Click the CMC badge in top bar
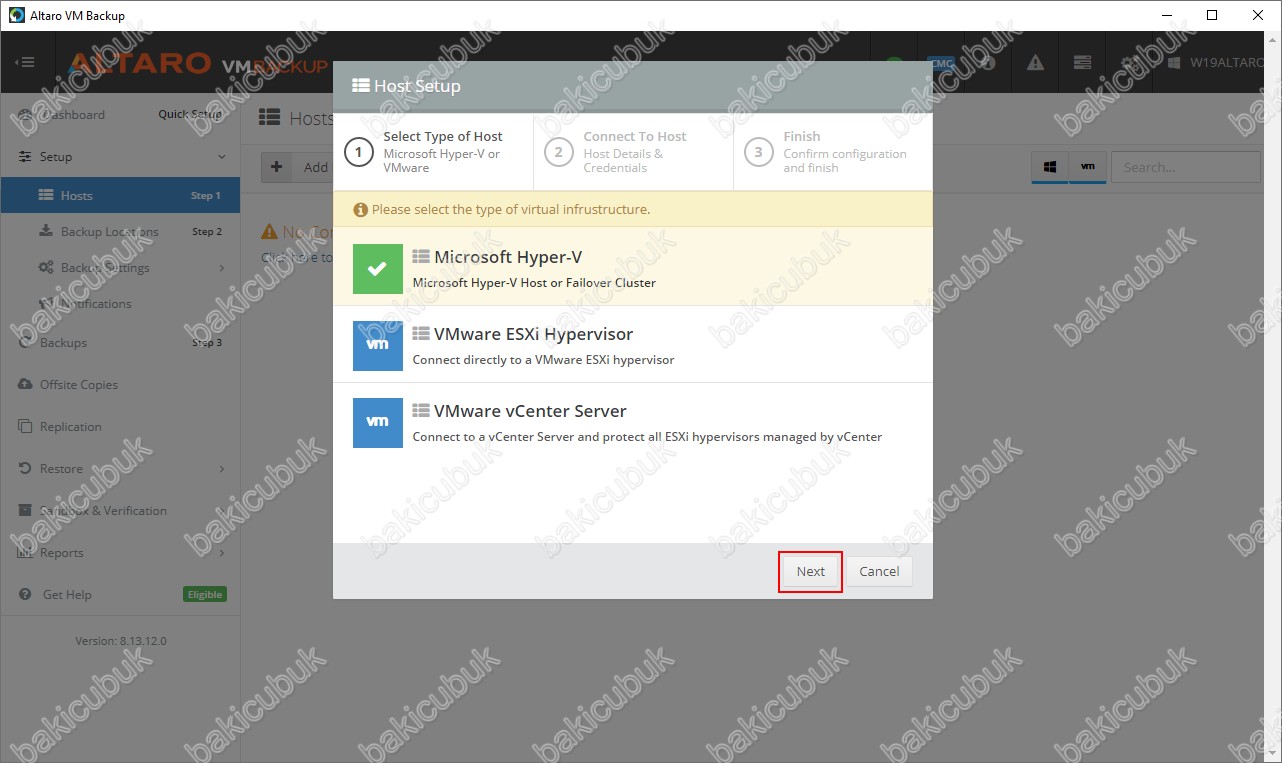 (x=942, y=62)
